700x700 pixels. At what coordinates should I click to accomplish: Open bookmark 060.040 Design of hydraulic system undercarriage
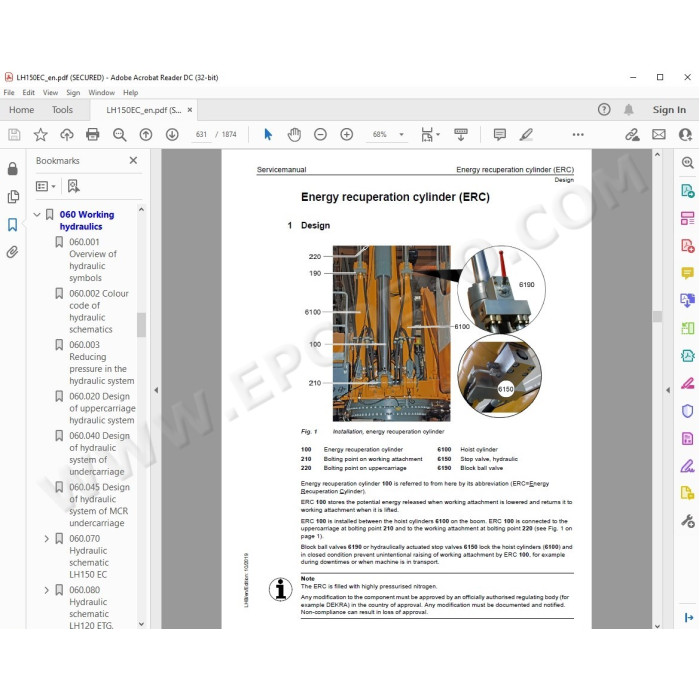point(99,454)
